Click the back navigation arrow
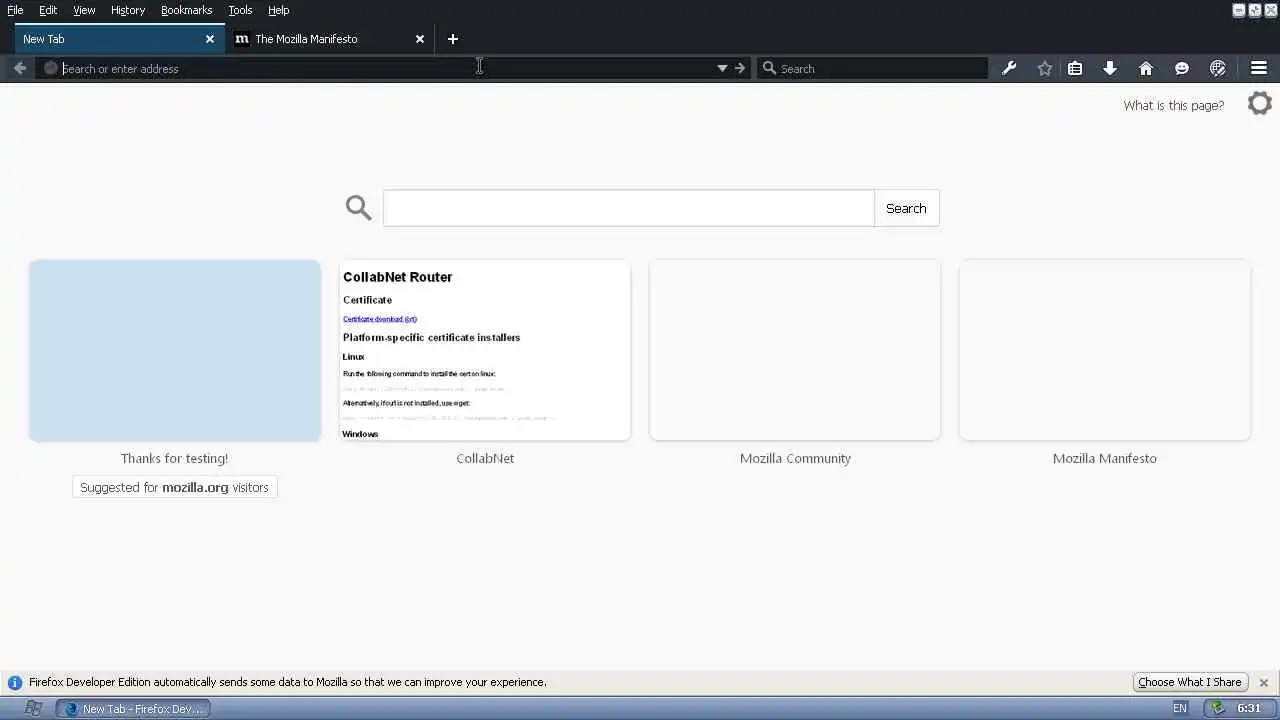Image resolution: width=1280 pixels, height=720 pixels. (19, 68)
